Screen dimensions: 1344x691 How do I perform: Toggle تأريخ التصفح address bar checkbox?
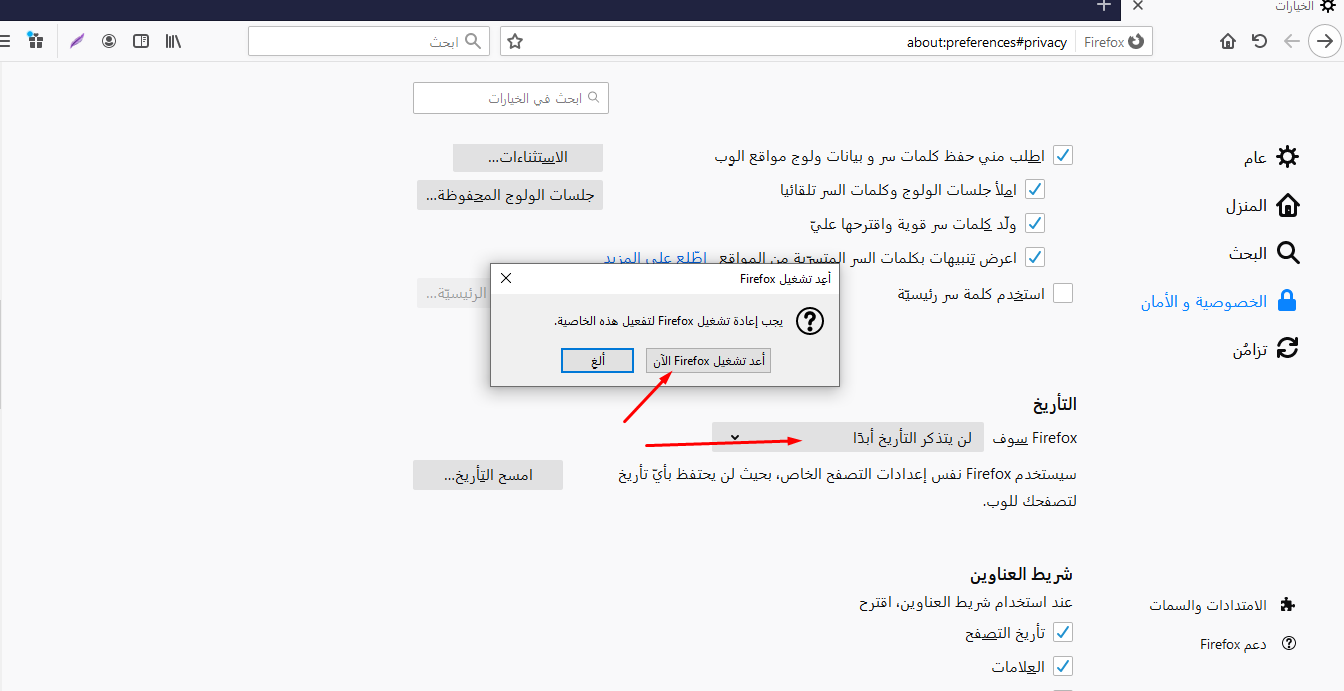[1063, 632]
